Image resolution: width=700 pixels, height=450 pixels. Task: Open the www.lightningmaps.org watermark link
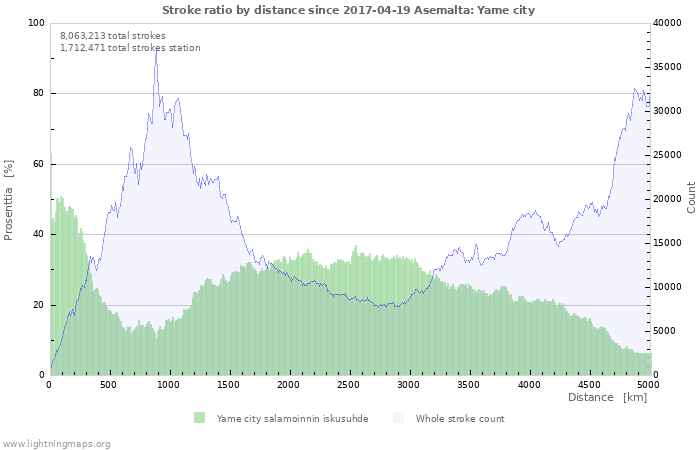(57, 443)
